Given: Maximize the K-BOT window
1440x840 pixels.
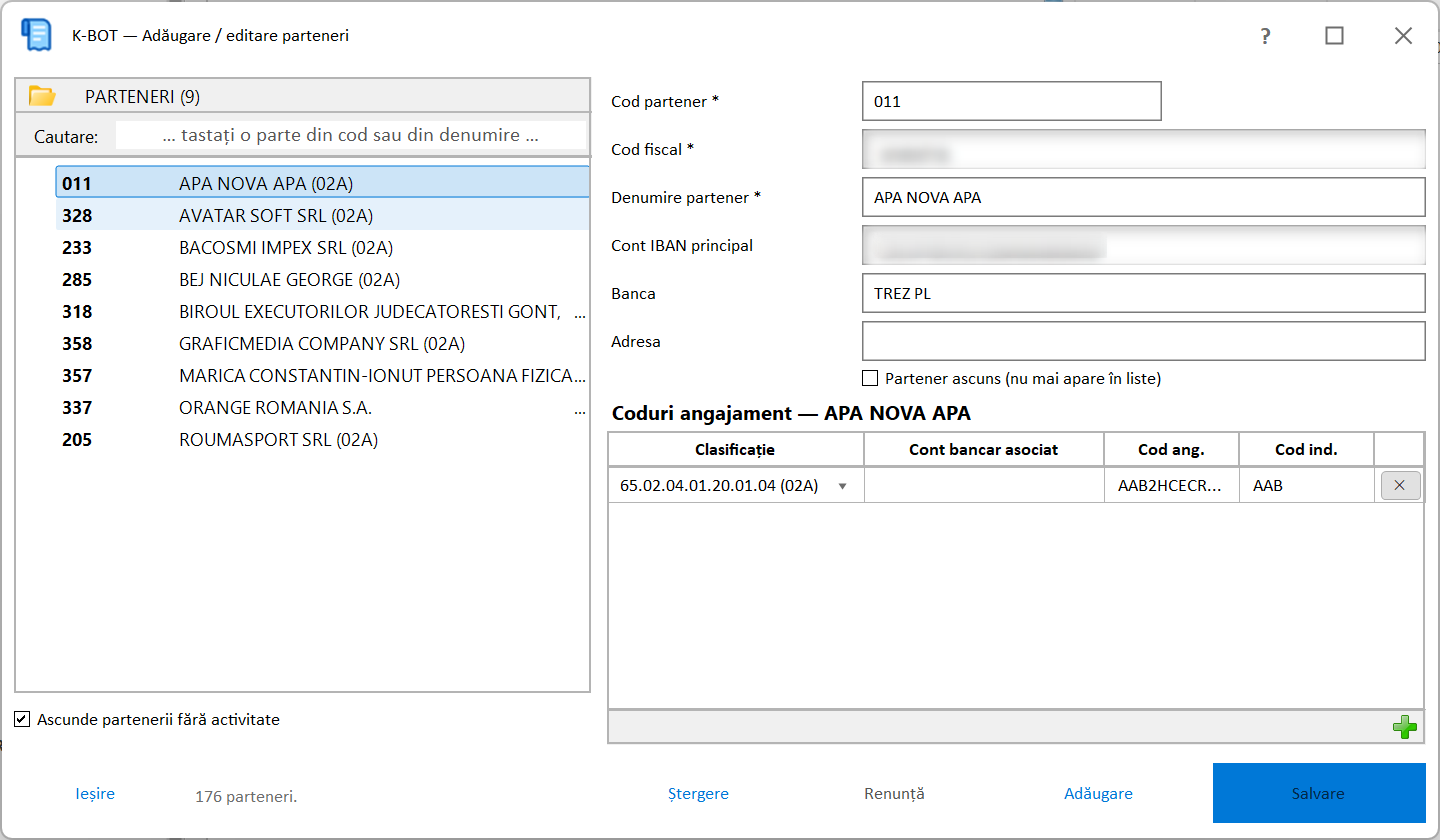Looking at the screenshot, I should coord(1334,36).
